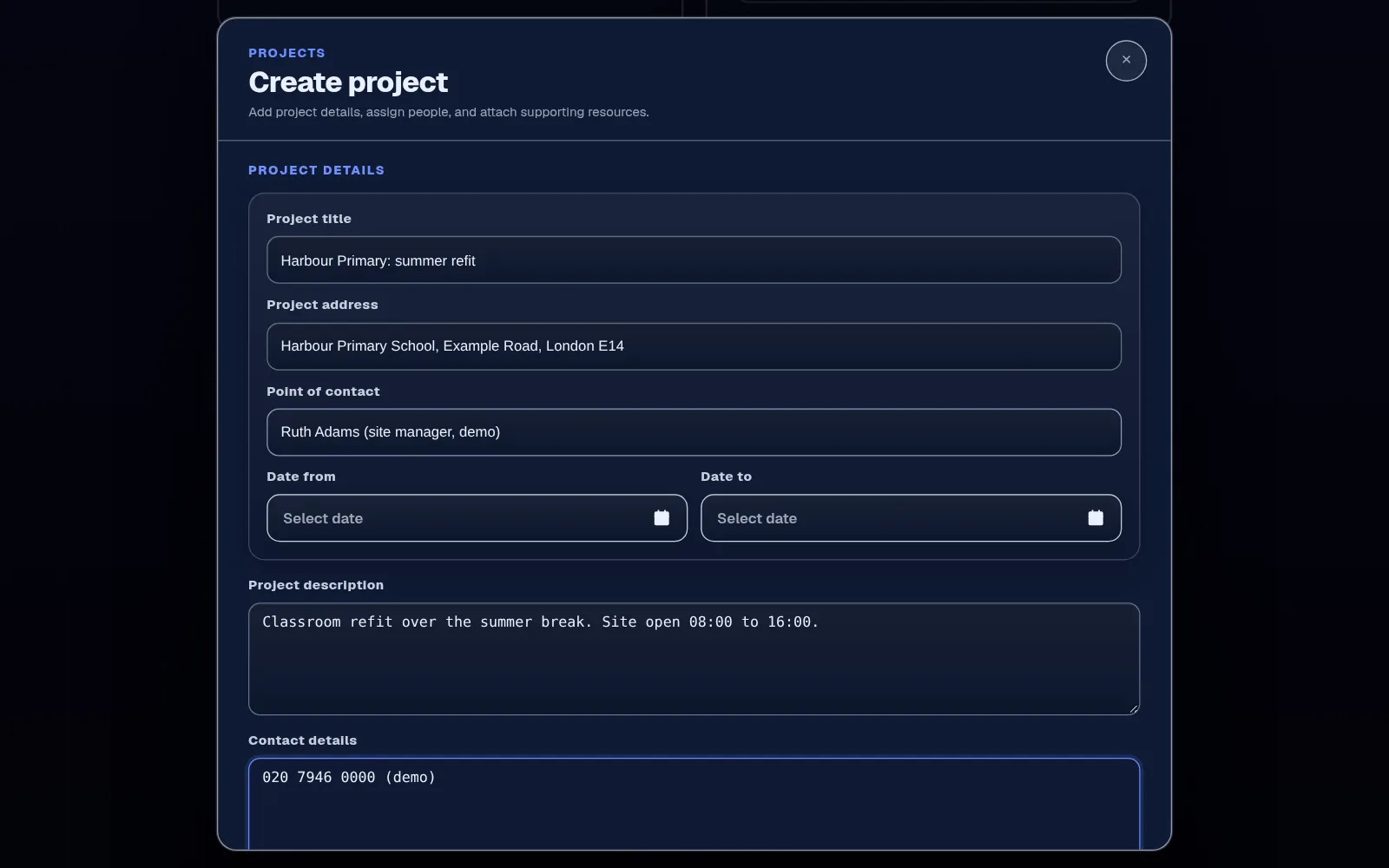Click the Contact details text area

pos(694,804)
